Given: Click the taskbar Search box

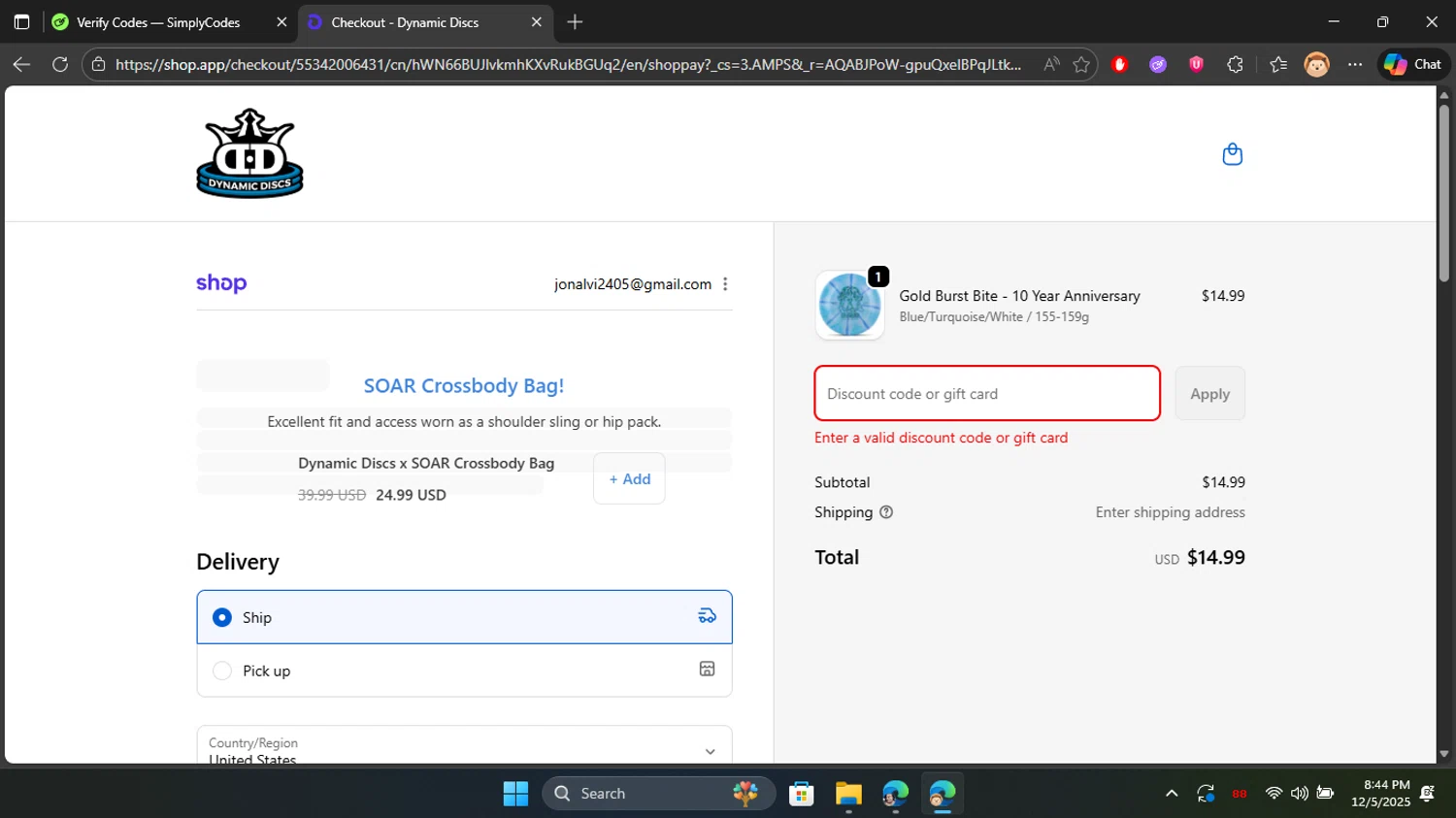Looking at the screenshot, I should [658, 794].
